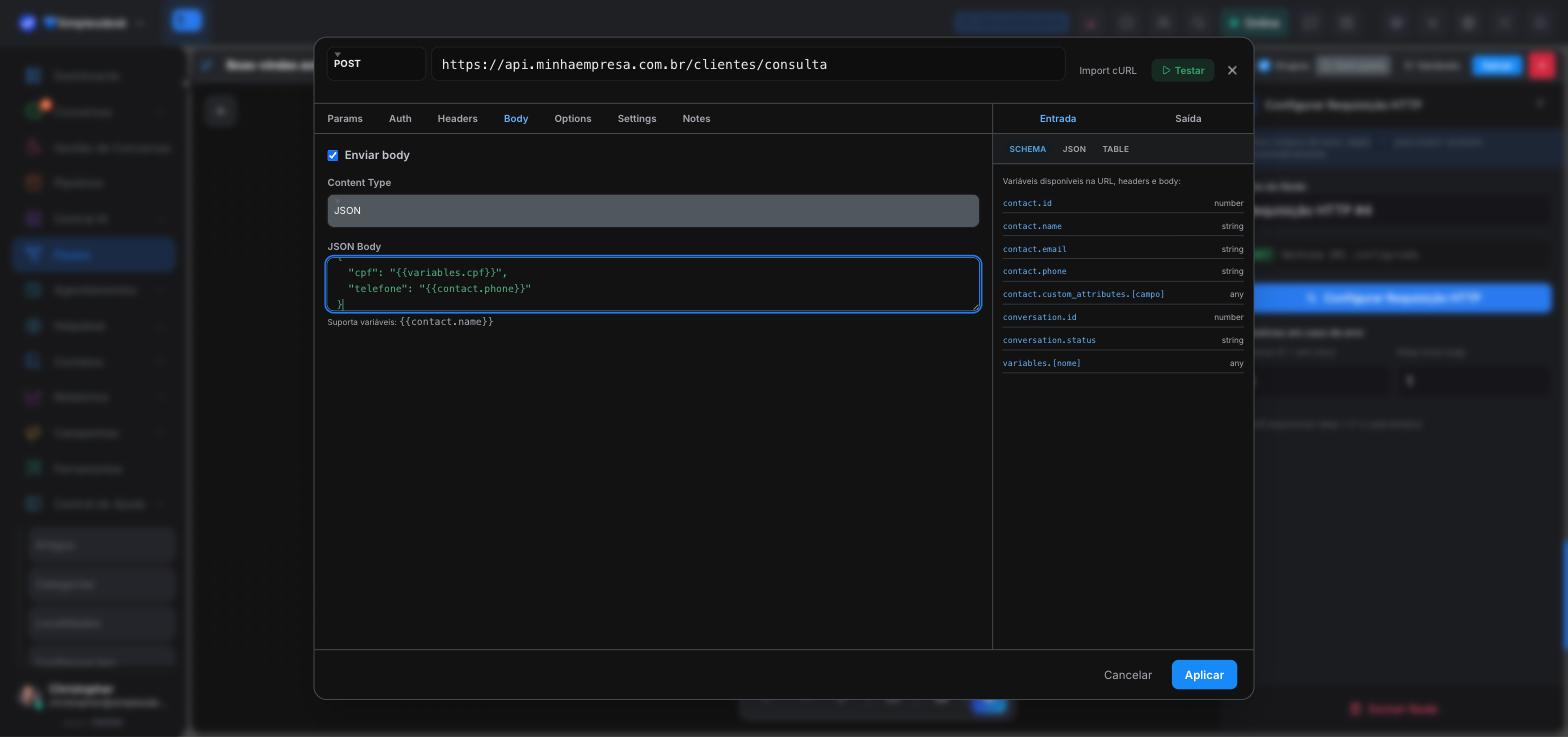Select the Entrada panel tab
This screenshot has width=1568, height=737.
coord(1058,119)
